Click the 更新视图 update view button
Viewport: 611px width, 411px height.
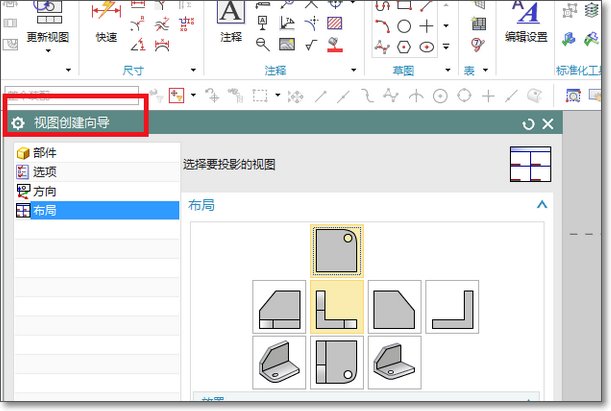[48, 23]
